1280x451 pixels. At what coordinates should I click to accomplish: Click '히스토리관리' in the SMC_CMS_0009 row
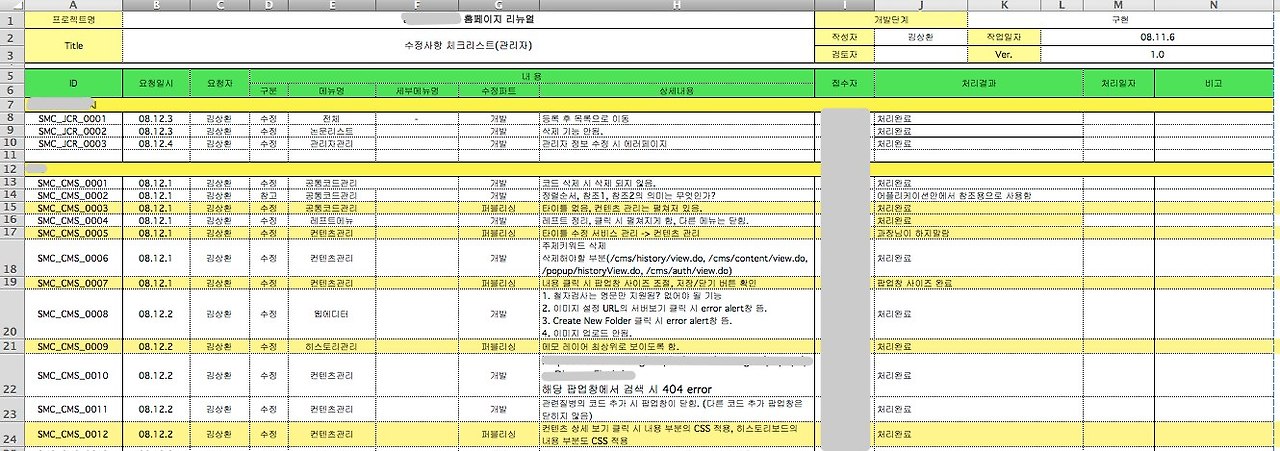(331, 346)
